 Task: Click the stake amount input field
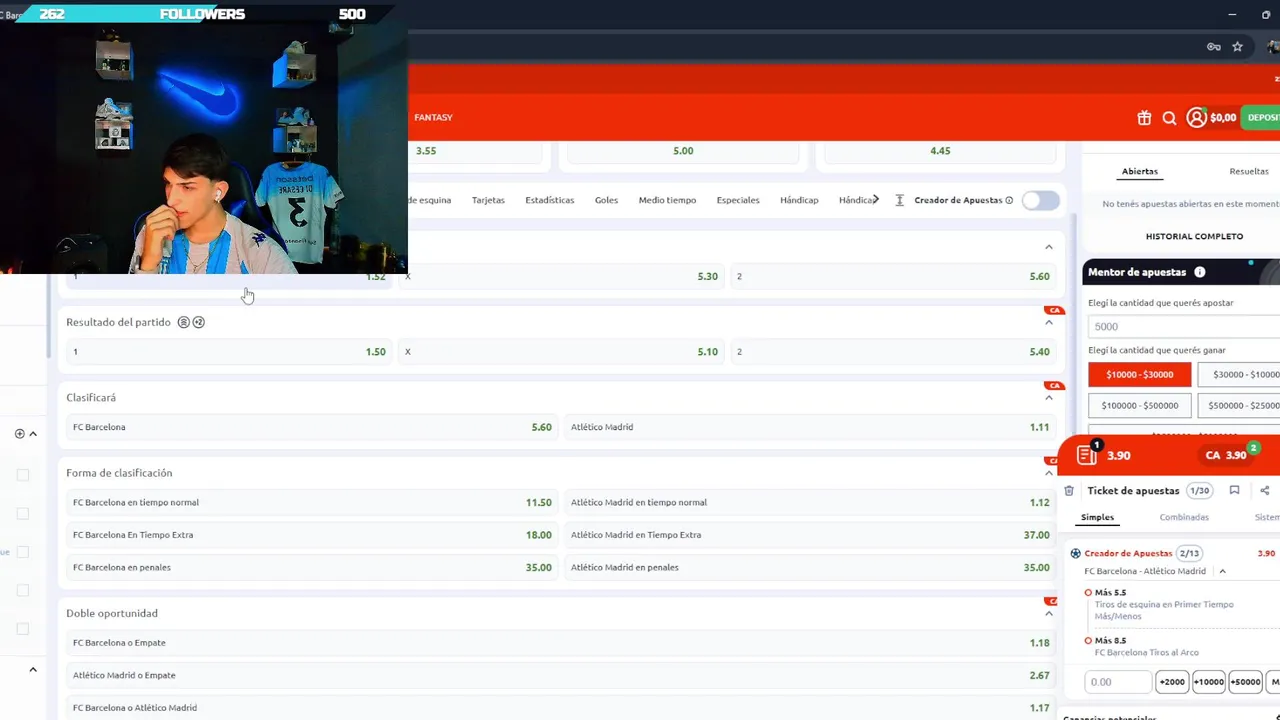tap(1118, 682)
